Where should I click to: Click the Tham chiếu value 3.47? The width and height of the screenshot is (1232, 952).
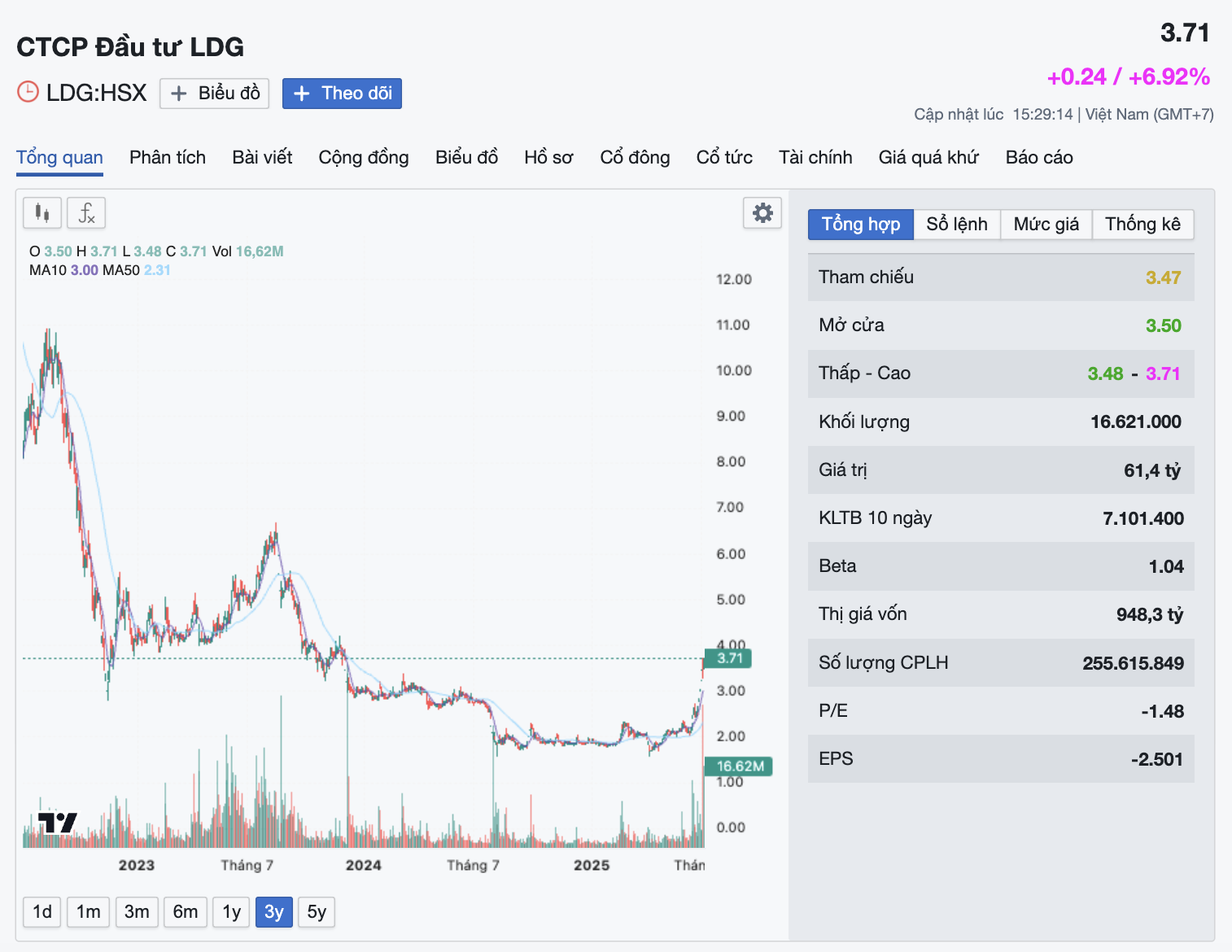click(x=1164, y=277)
